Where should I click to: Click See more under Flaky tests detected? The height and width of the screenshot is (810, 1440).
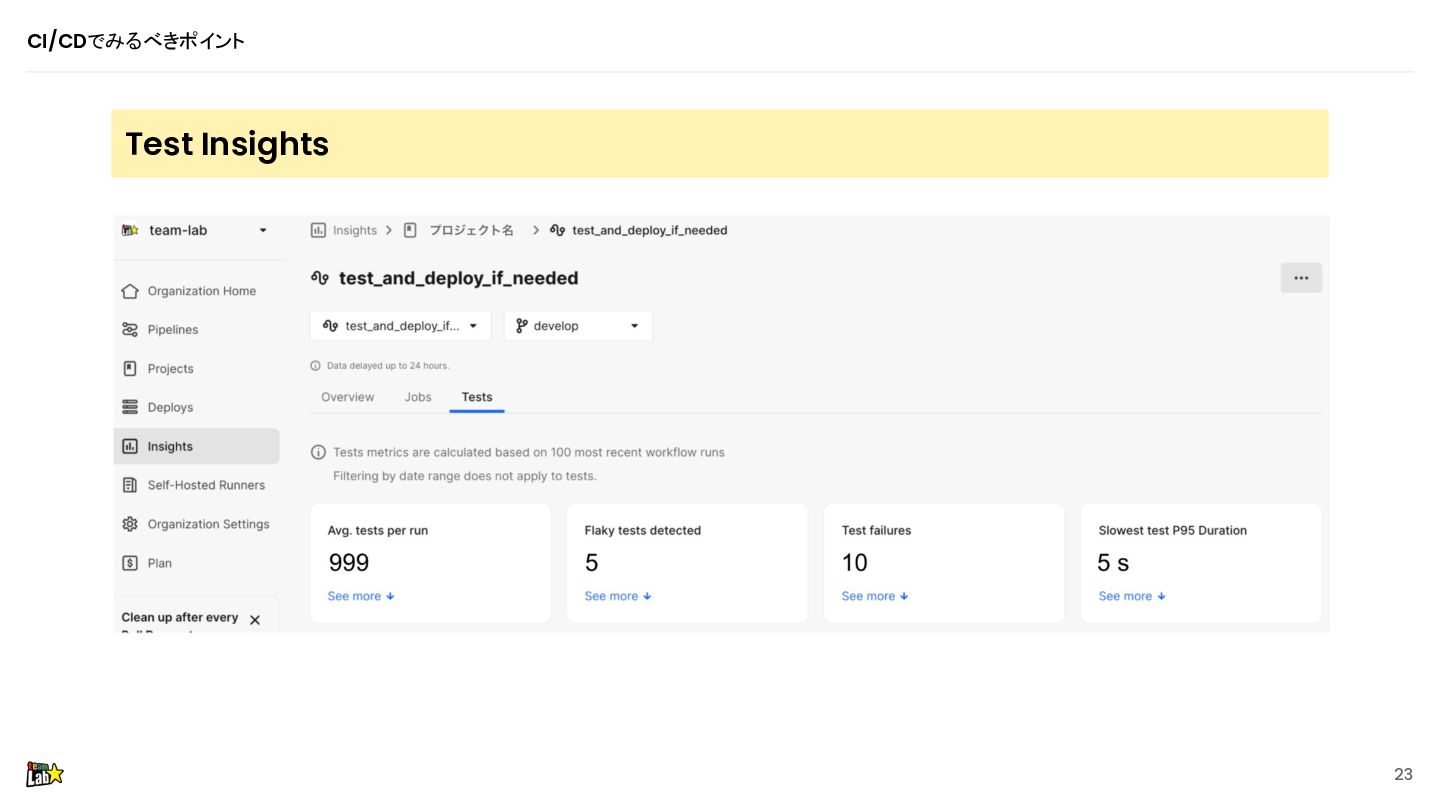pyautogui.click(x=618, y=596)
